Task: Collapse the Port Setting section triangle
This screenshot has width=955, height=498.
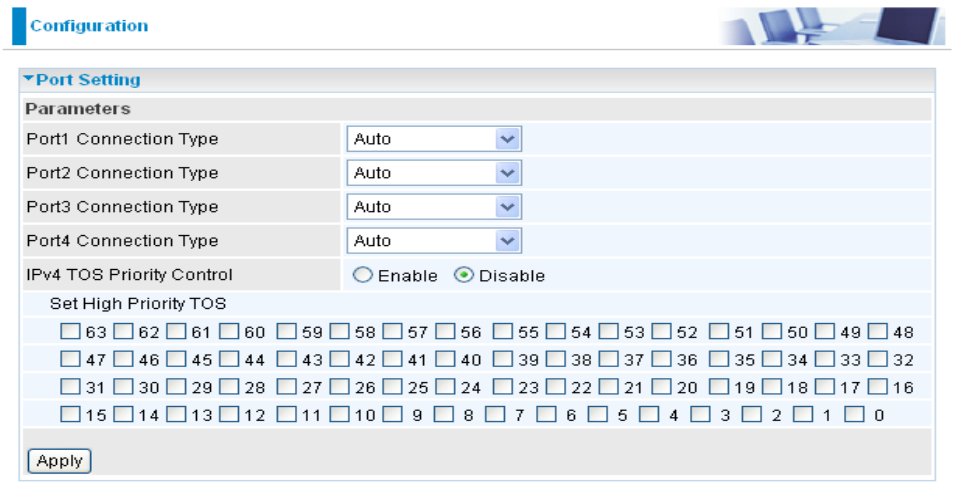Action: (x=29, y=80)
